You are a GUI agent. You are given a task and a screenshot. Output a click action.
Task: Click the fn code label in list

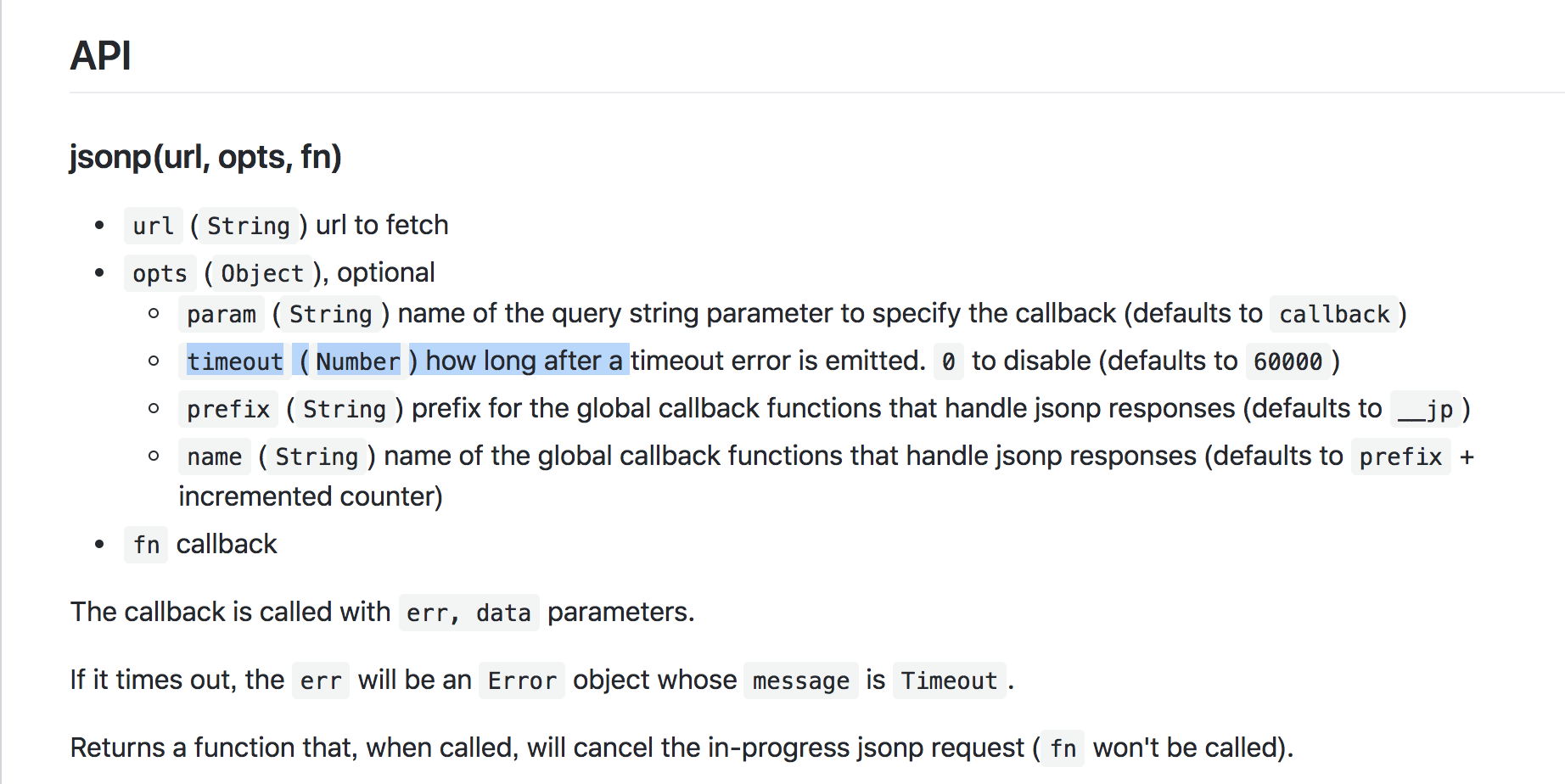click(x=146, y=545)
